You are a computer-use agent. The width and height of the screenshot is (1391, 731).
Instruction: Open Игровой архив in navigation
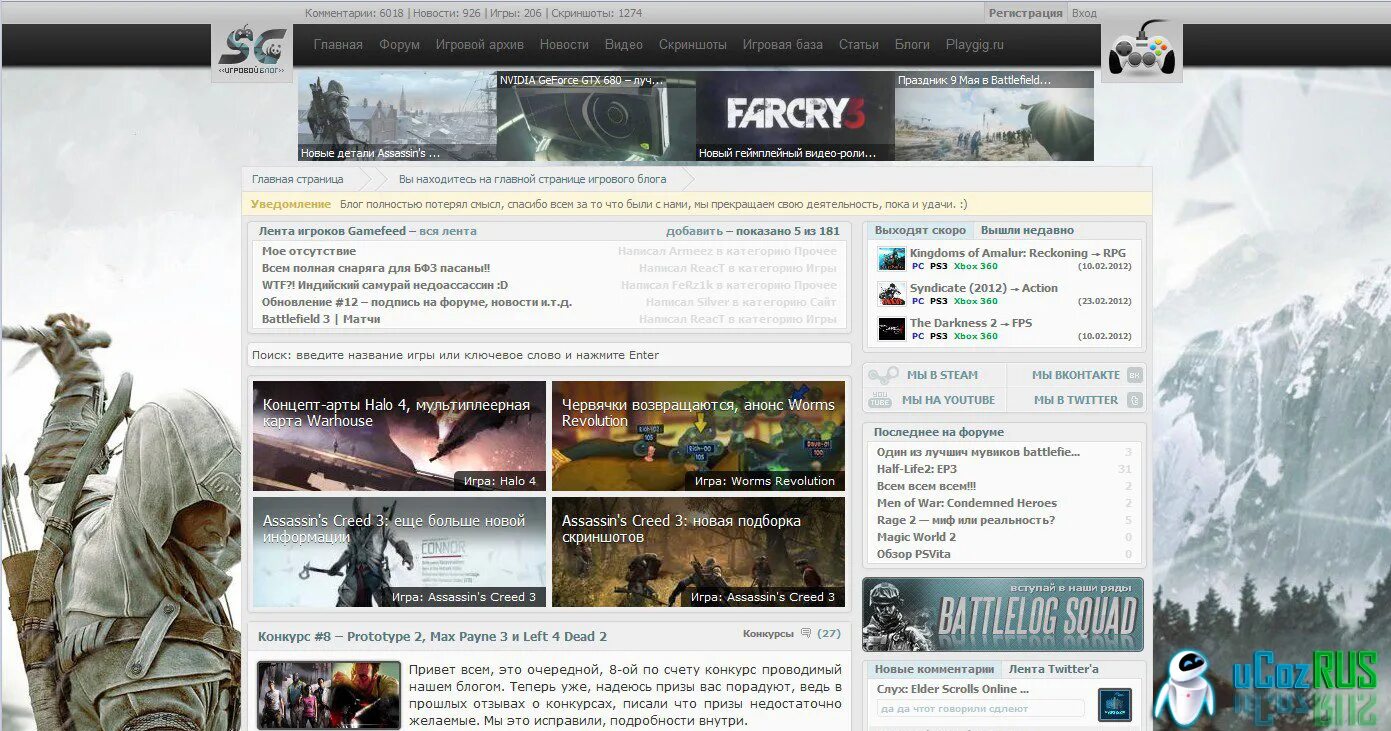coord(479,45)
